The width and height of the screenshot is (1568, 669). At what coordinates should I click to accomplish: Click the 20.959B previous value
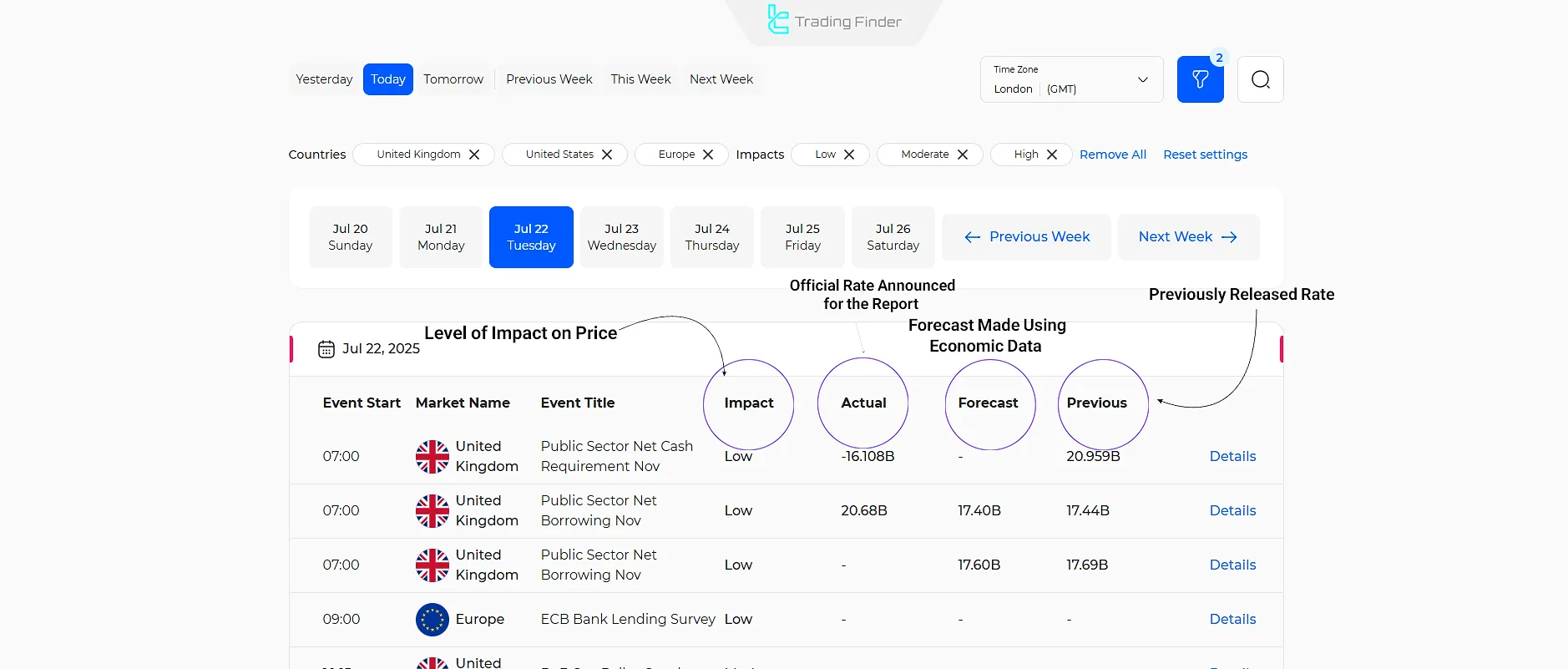[x=1093, y=456]
